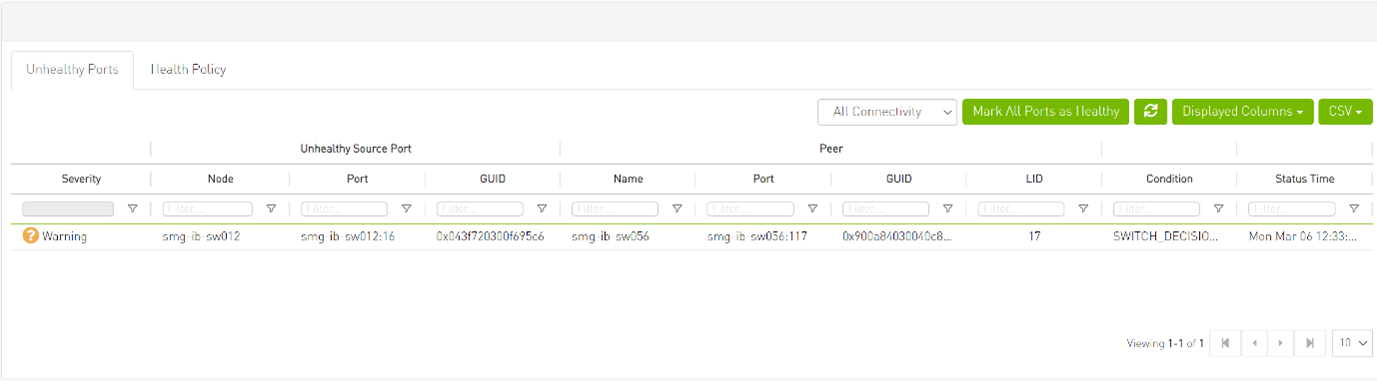Click the Warning severity question-mark icon
1377x381 pixels.
click(30, 237)
